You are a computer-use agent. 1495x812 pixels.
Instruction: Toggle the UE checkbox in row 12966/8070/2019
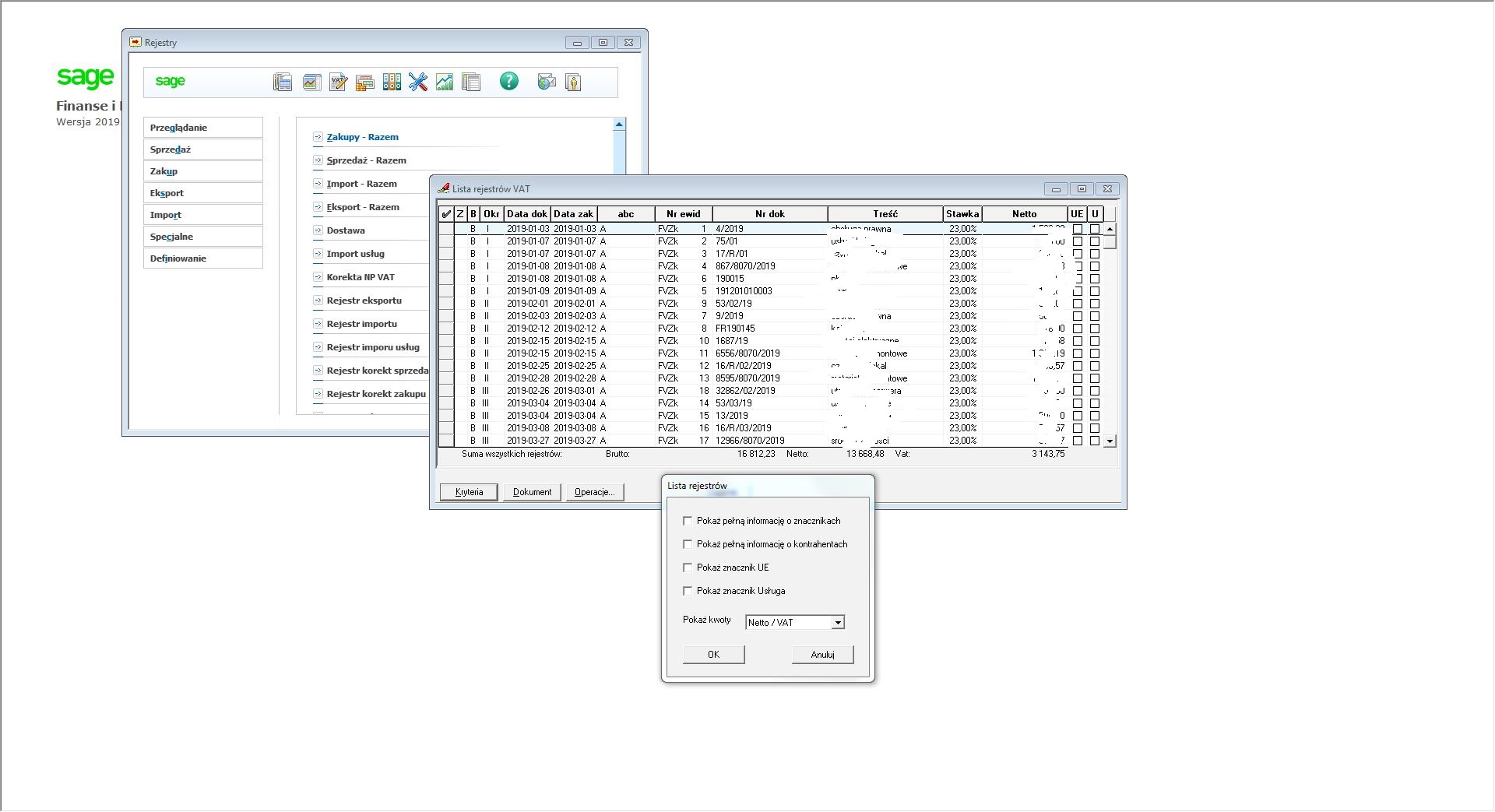pyautogui.click(x=1078, y=441)
